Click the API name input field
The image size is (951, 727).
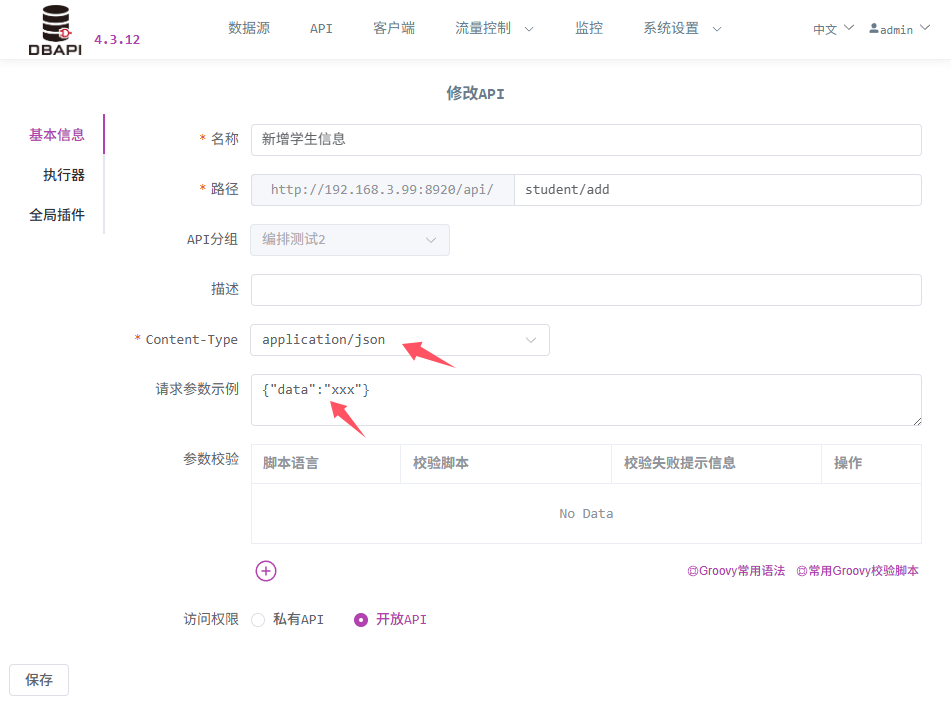point(585,140)
